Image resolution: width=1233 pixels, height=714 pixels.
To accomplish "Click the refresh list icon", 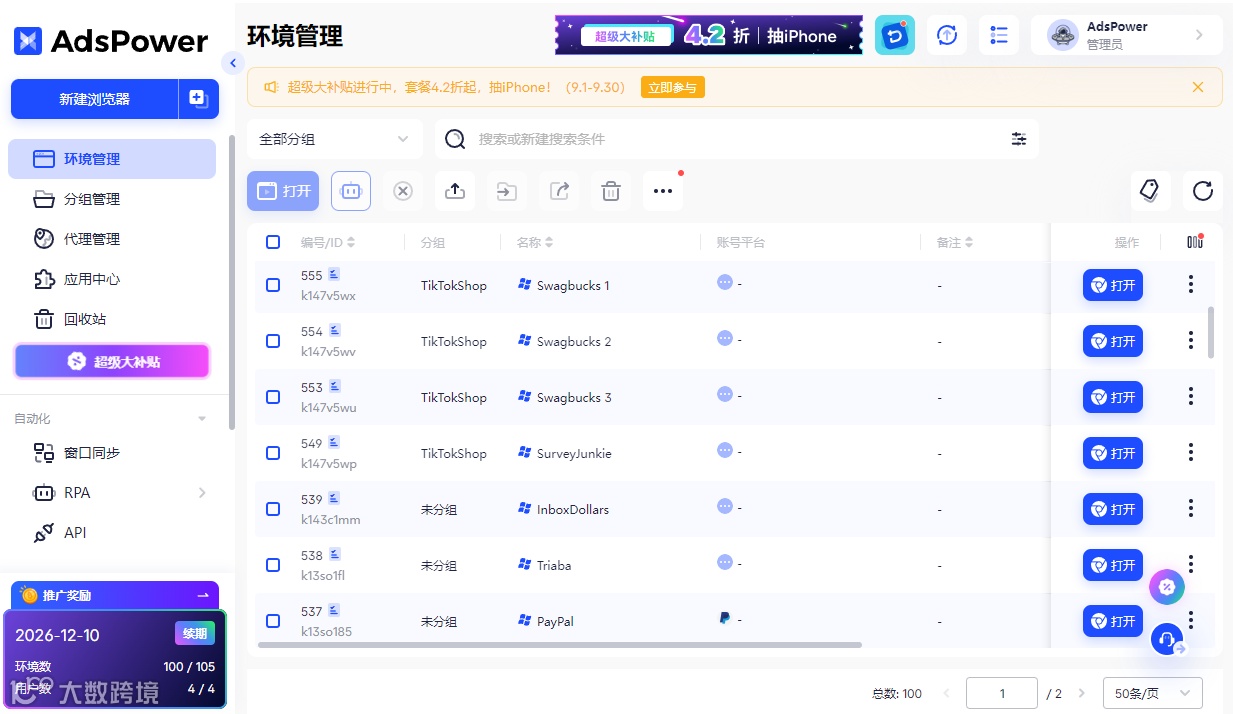I will (1203, 190).
